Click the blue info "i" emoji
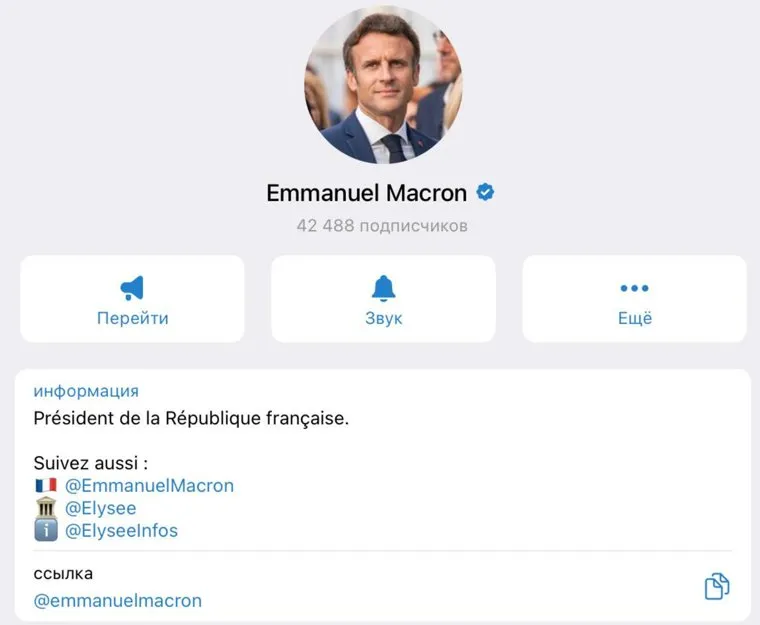Screen dimensions: 760x625 point(46,531)
